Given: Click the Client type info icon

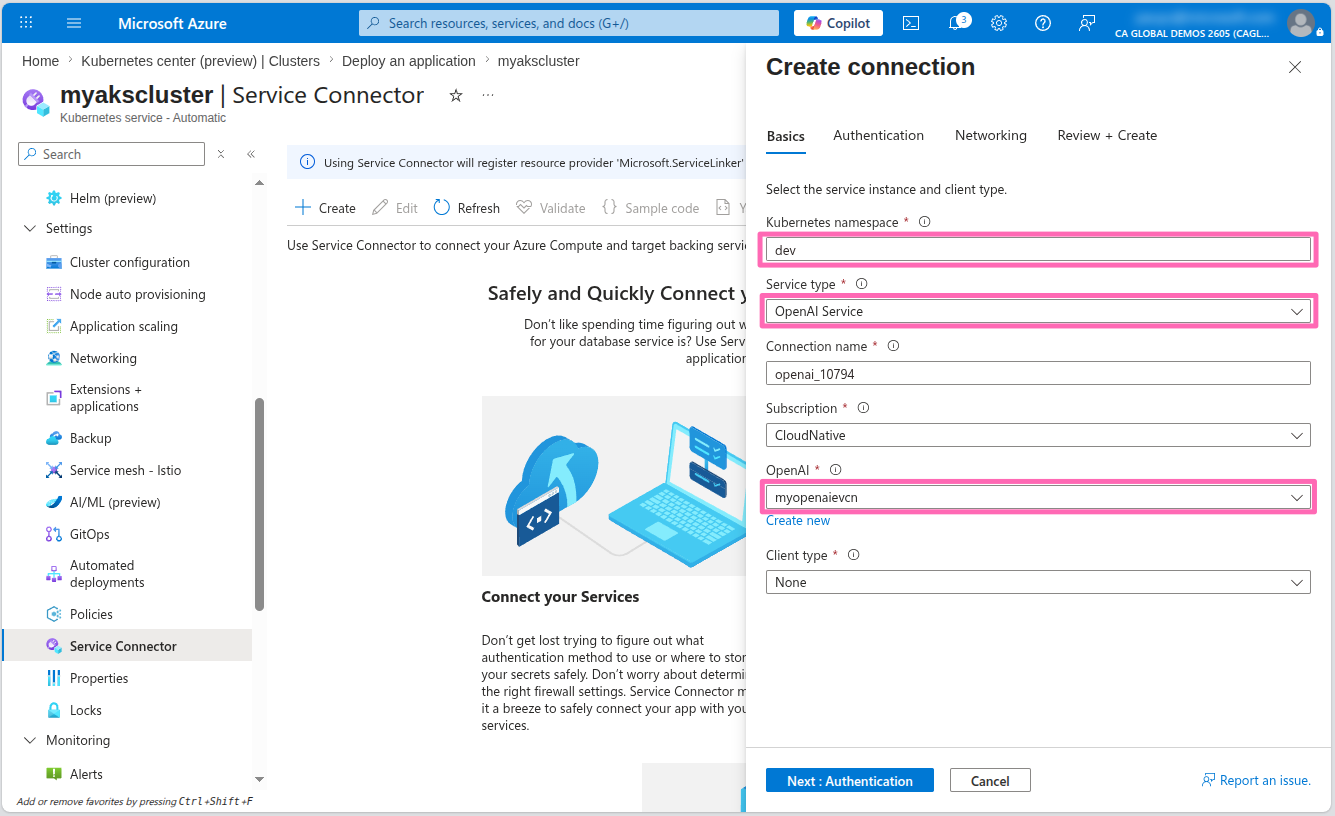Looking at the screenshot, I should click(x=853, y=555).
